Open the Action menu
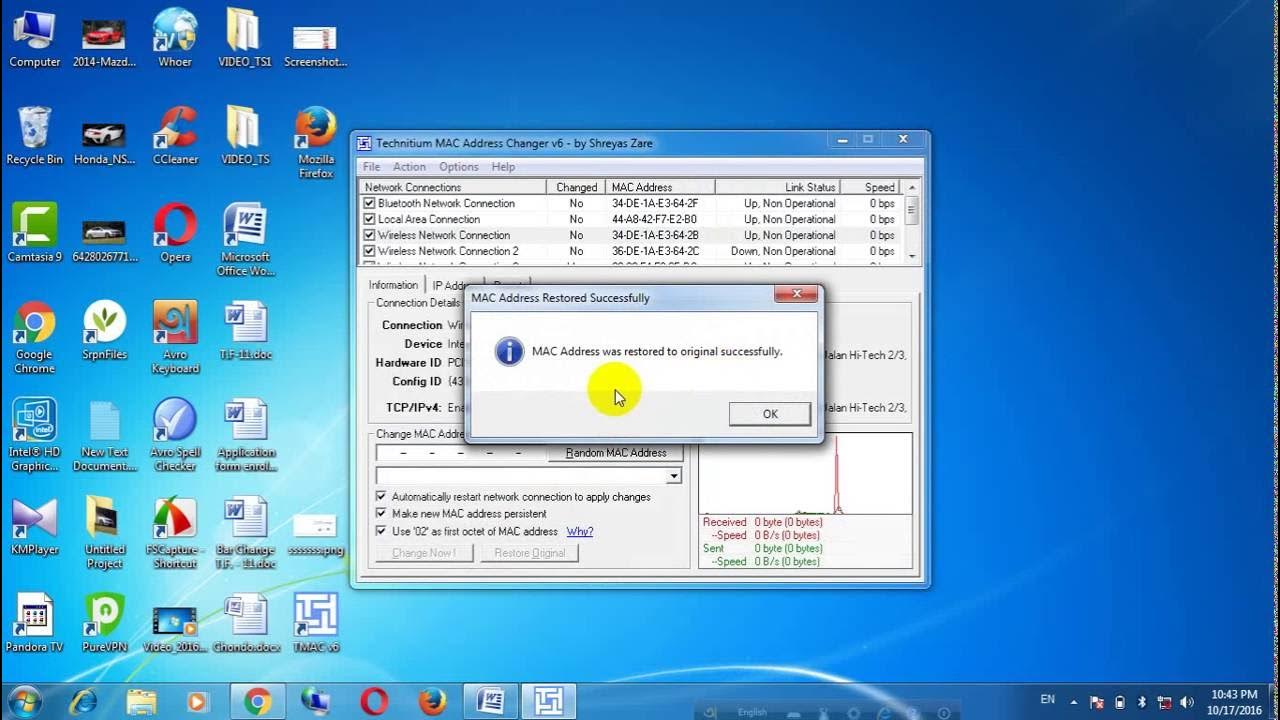Screen dimensions: 1280x720 pos(409,167)
